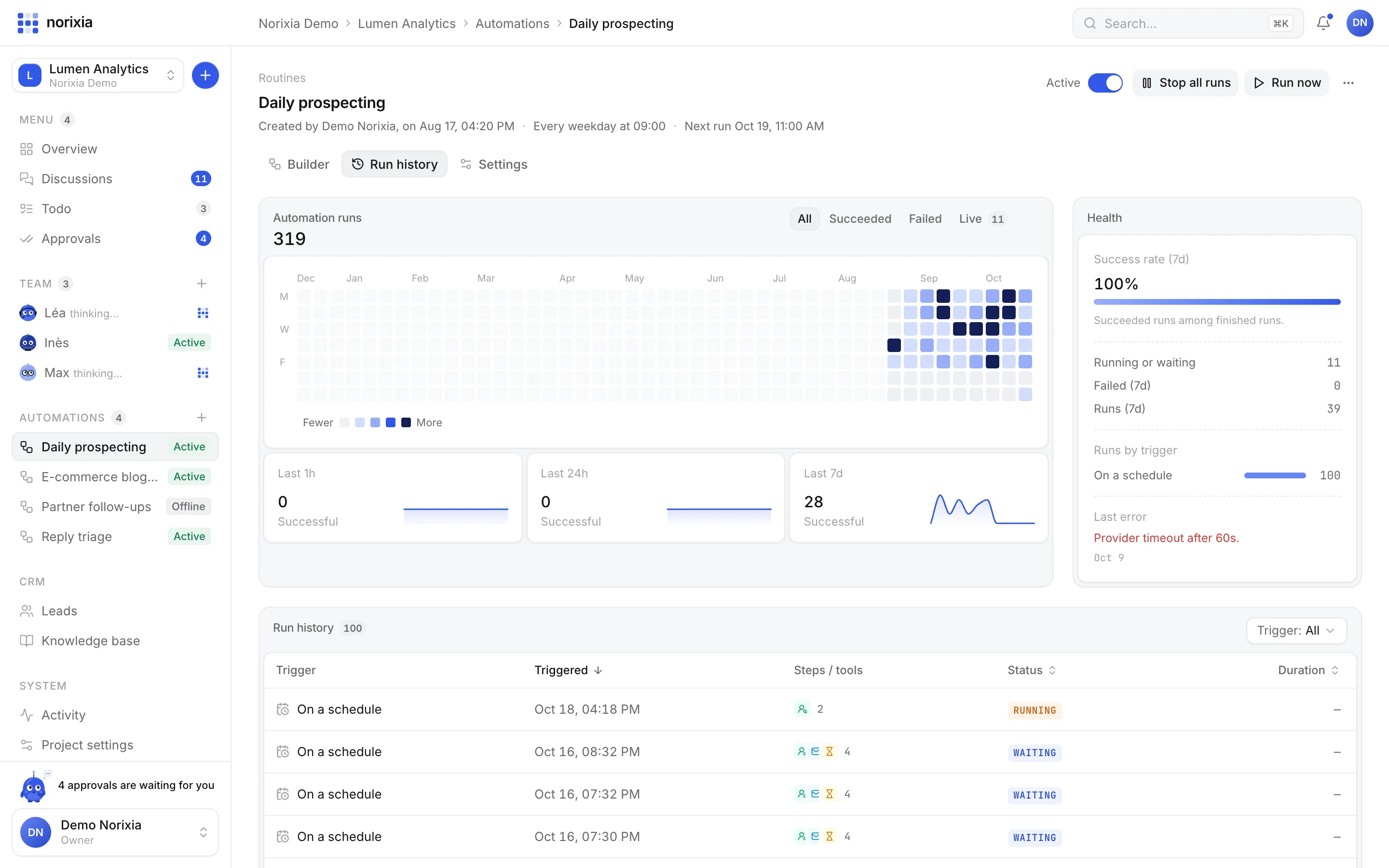Image resolution: width=1389 pixels, height=868 pixels.
Task: Sort by Triggered column
Action: tap(568, 670)
